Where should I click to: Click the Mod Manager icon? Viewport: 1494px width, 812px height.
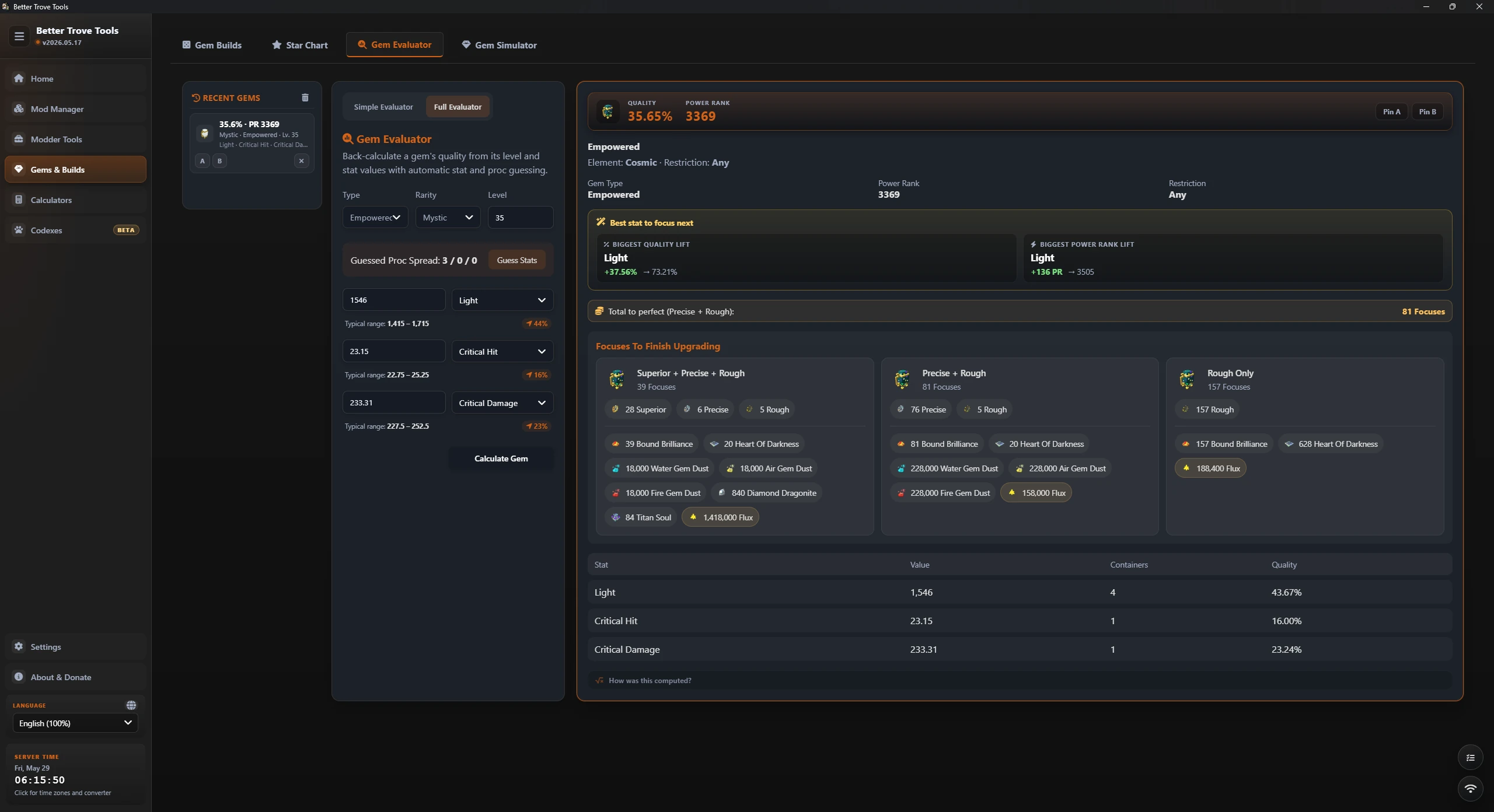click(x=19, y=108)
